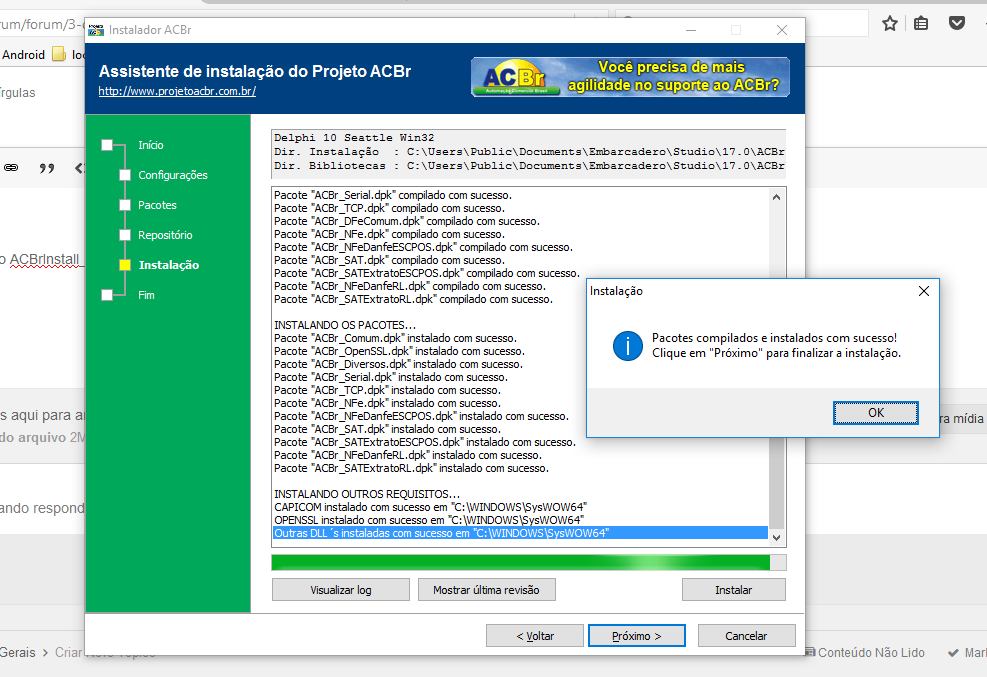Click the white marker beside Início
The width and height of the screenshot is (987, 677).
click(107, 145)
